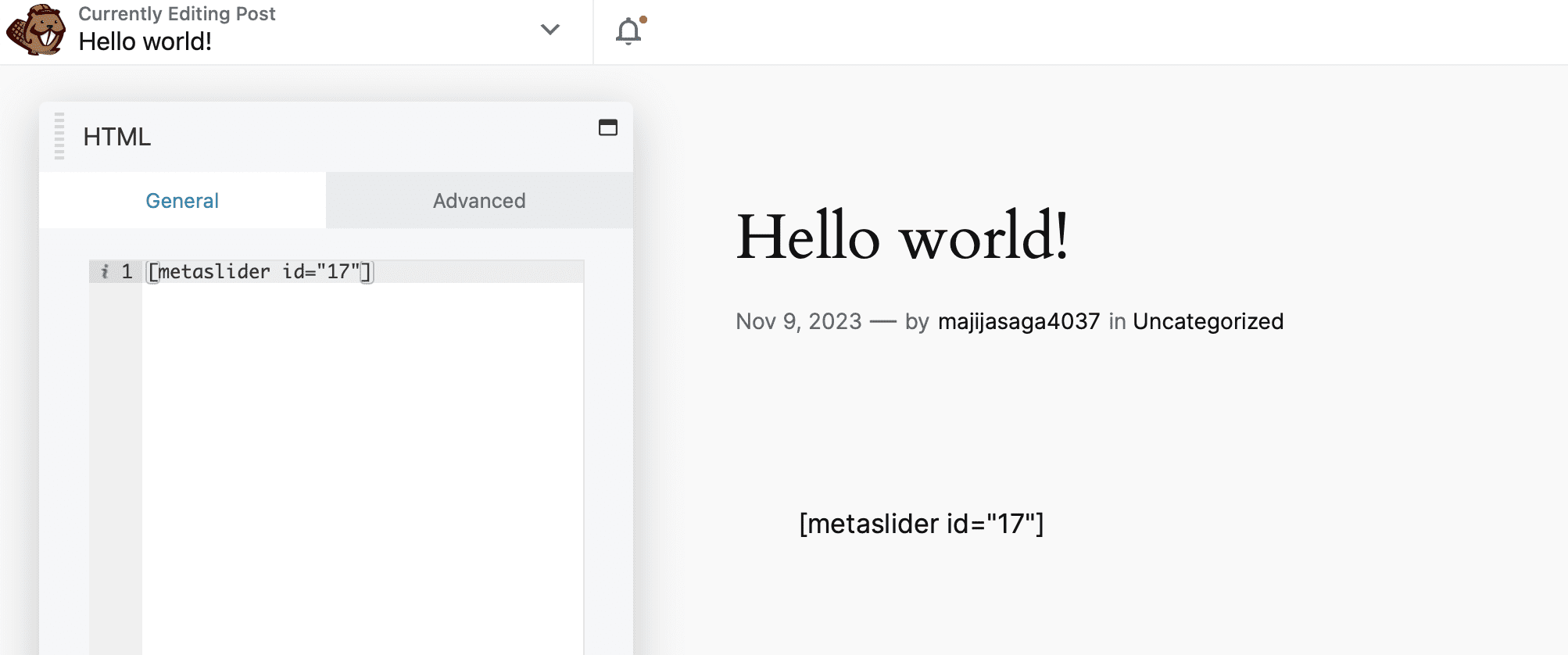Click the Currently Editing Post label
Image resolution: width=1568 pixels, height=655 pixels.
point(177,14)
